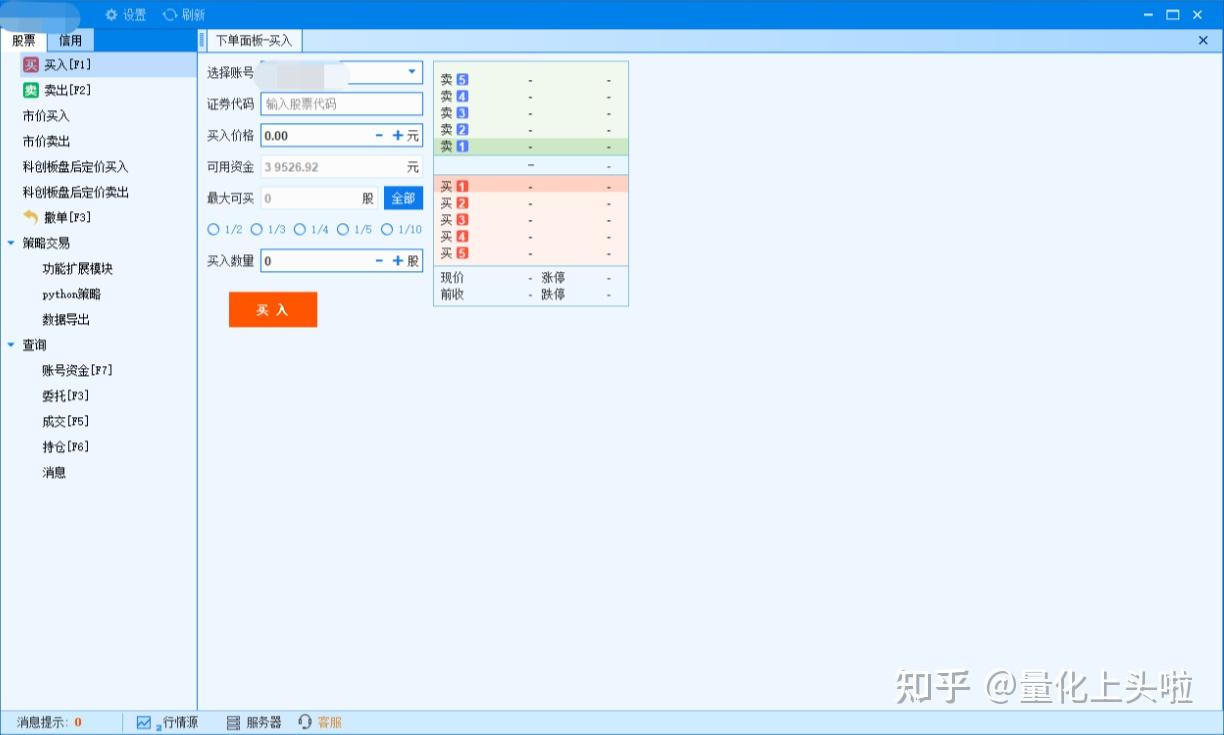1224x735 pixels.
Task: Click the 全部 button next to 最大可买
Action: click(403, 197)
